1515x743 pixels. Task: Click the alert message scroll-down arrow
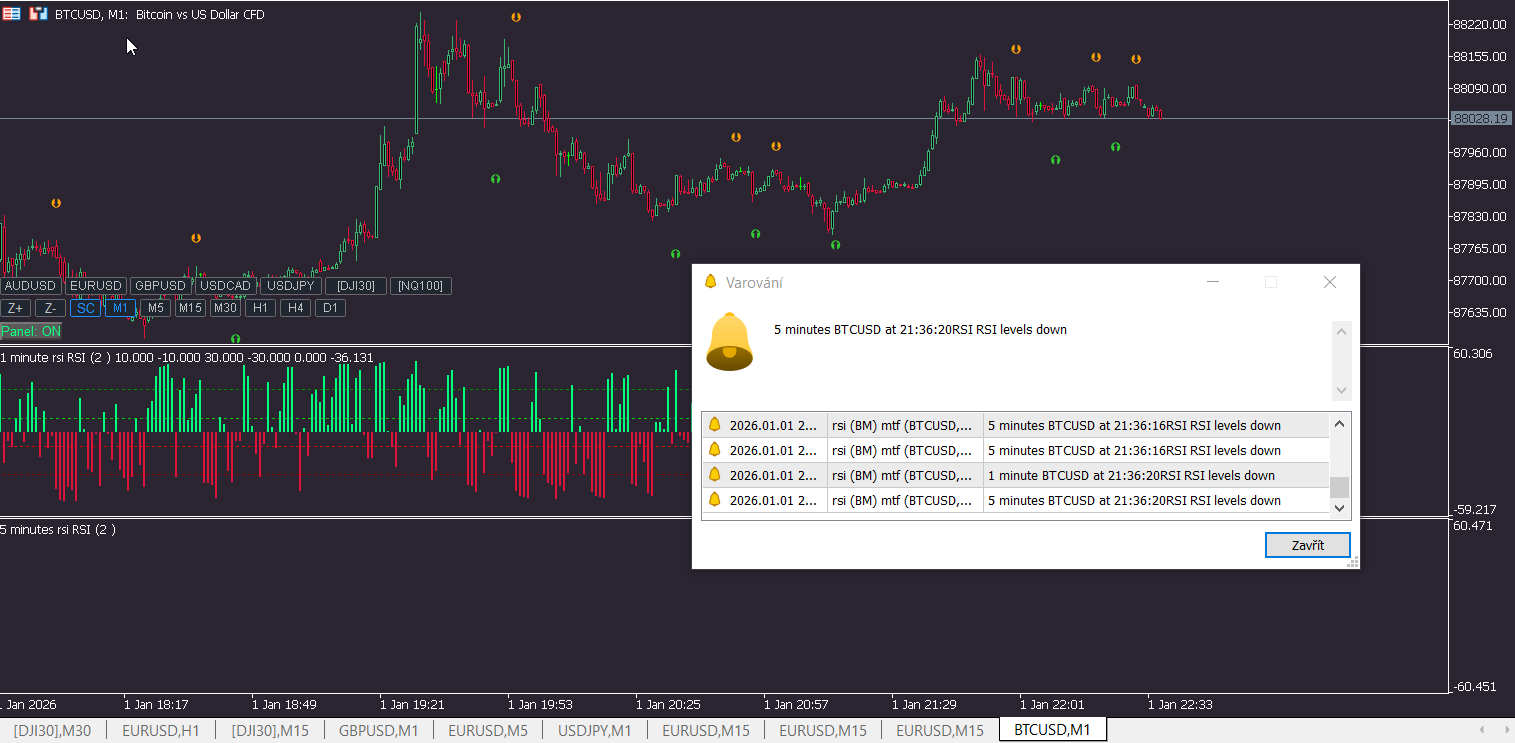tap(1342, 391)
